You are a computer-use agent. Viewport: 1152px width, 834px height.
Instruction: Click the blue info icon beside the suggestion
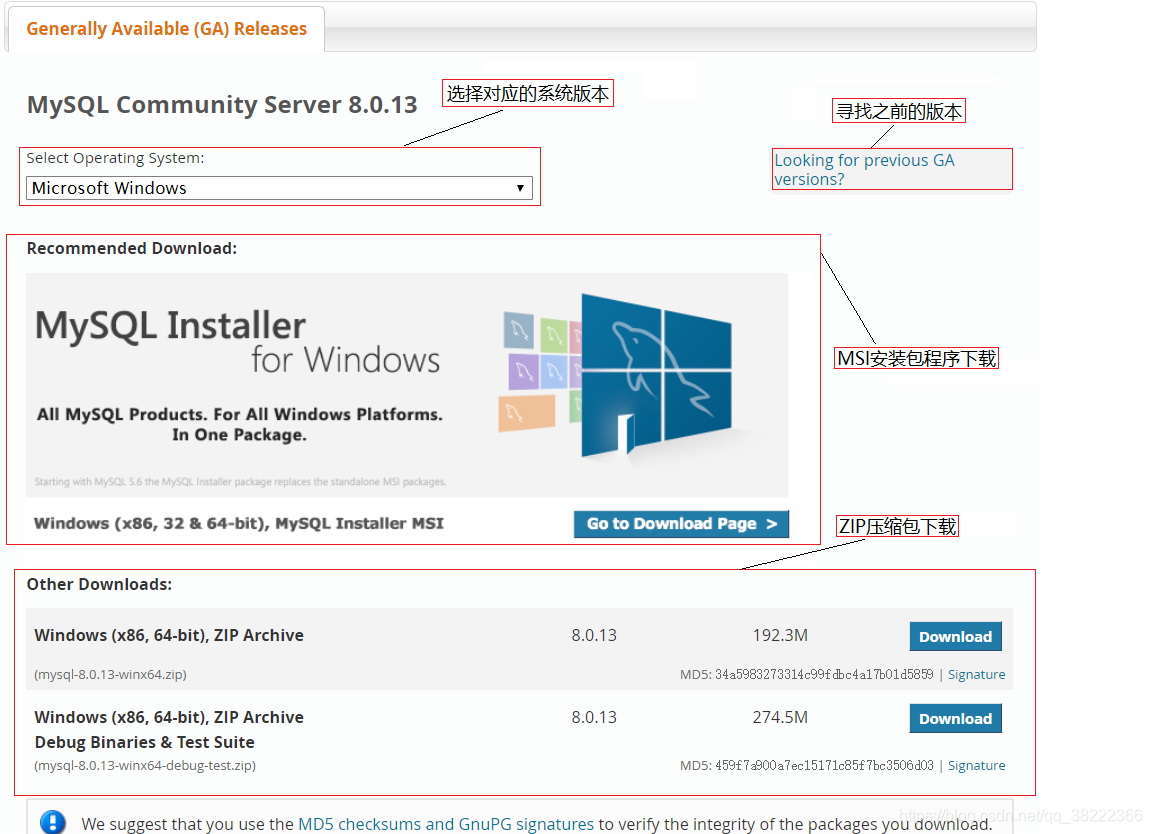click(x=52, y=822)
